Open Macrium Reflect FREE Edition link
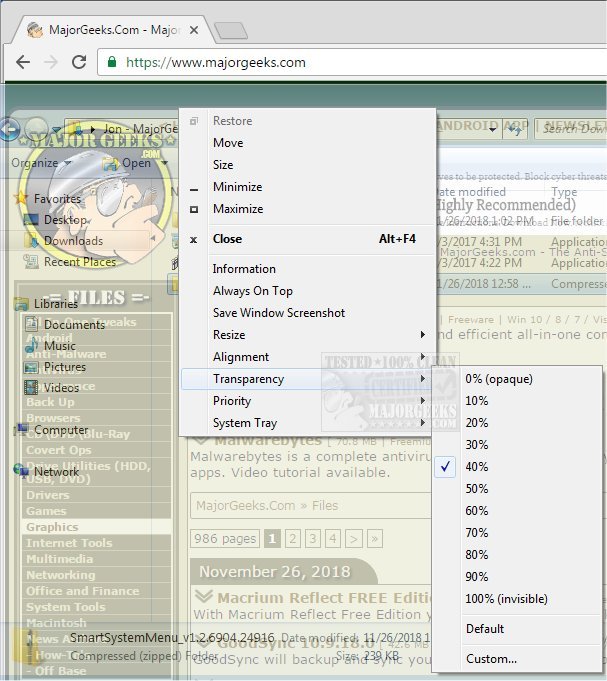This screenshot has height=681, width=607. [x=324, y=598]
